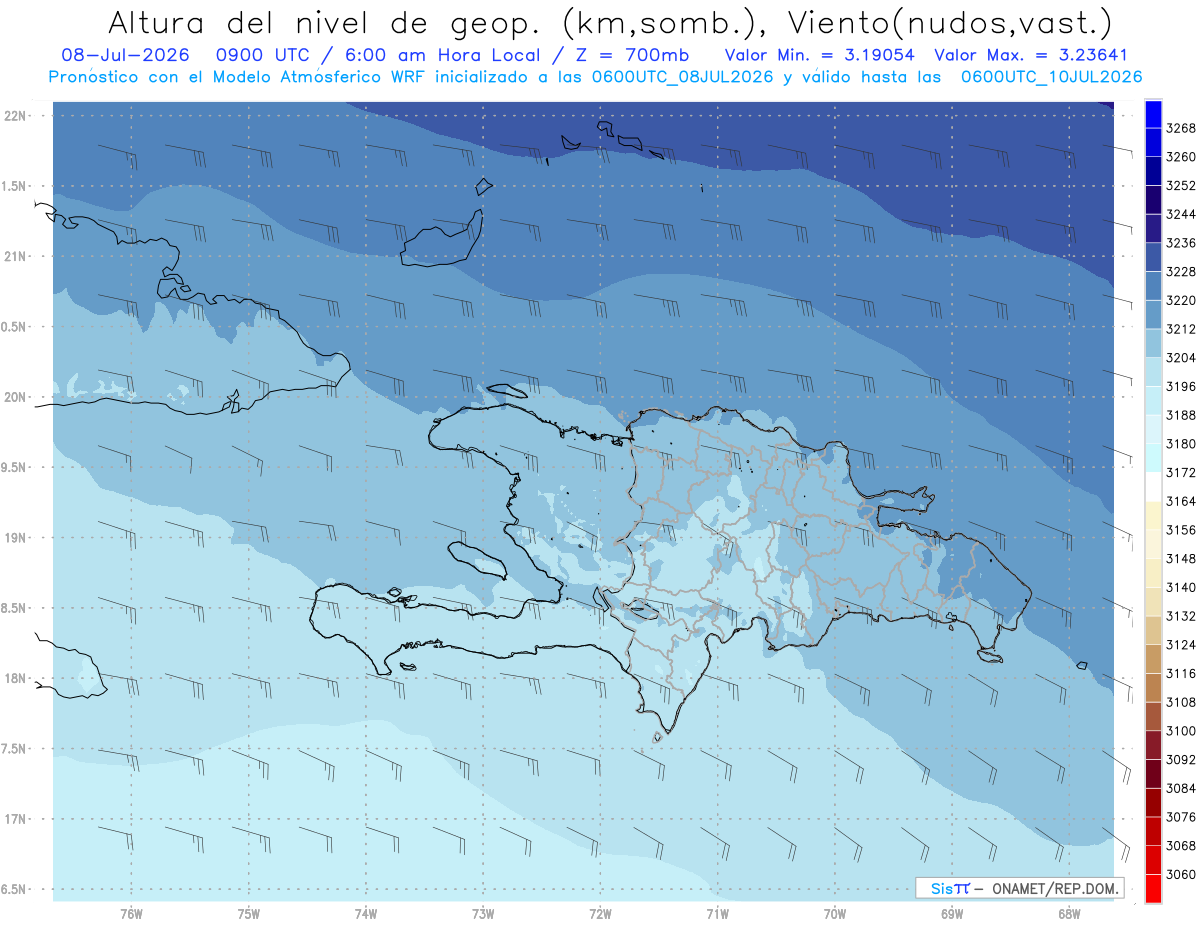Click the '76W' longitude axis label
This screenshot has width=1200, height=927.
tap(131, 913)
